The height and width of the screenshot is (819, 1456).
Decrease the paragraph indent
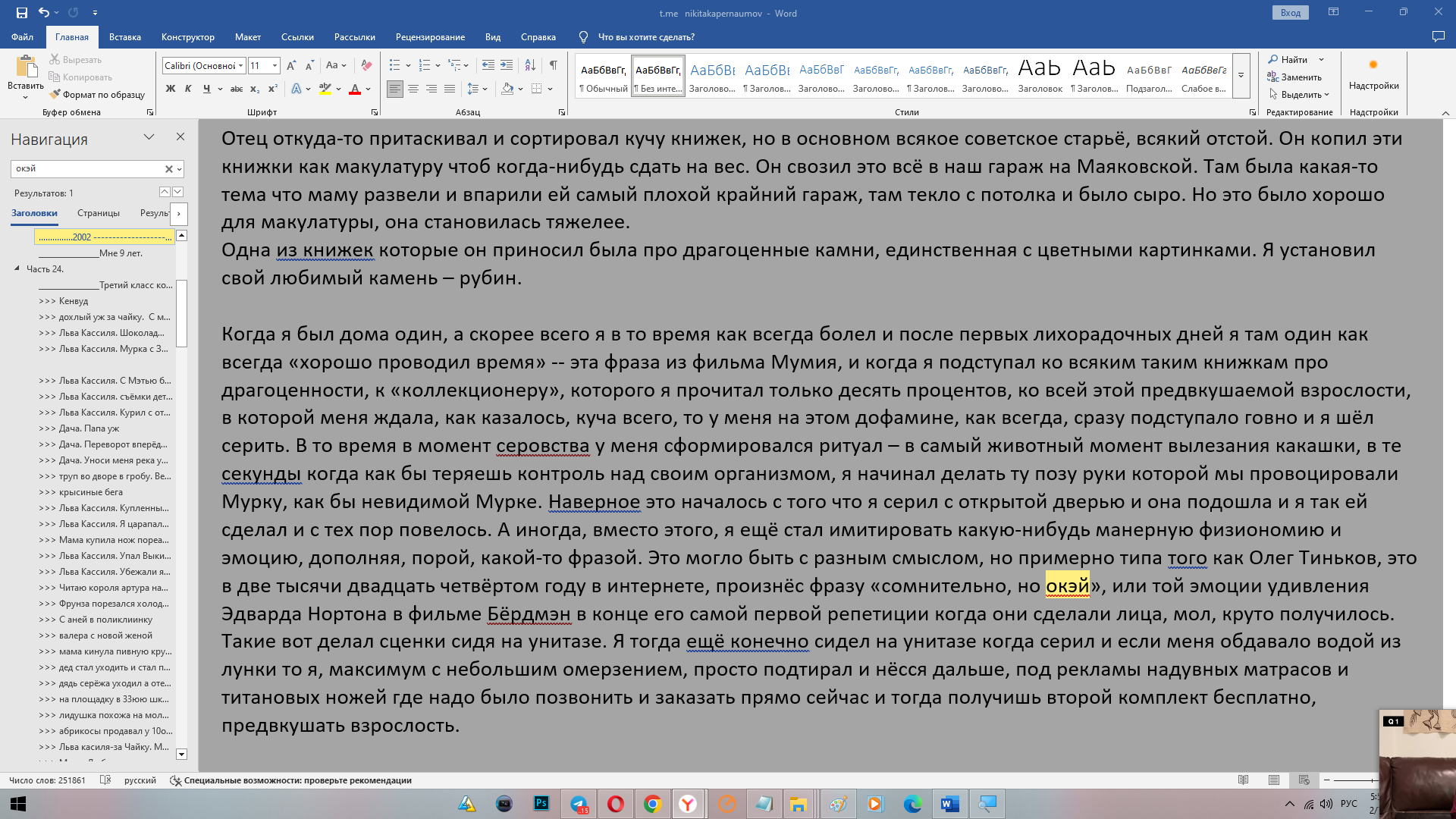click(488, 65)
